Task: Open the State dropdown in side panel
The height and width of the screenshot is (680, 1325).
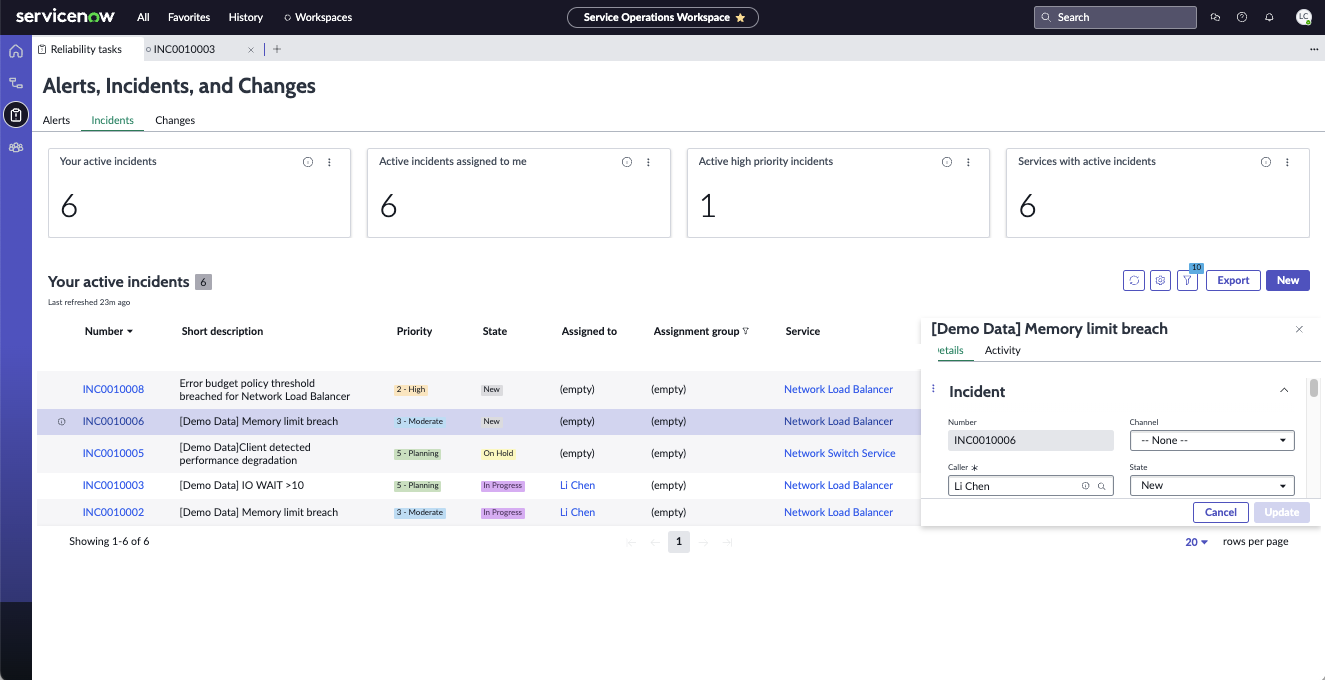Action: (x=1212, y=485)
